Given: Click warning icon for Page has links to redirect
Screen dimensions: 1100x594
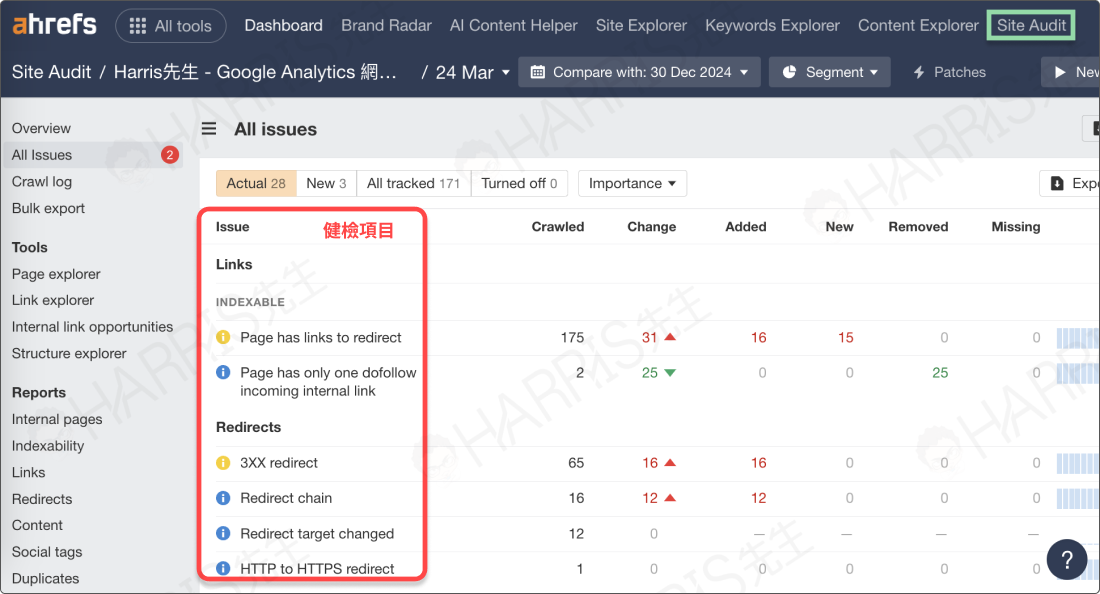Looking at the screenshot, I should (223, 337).
